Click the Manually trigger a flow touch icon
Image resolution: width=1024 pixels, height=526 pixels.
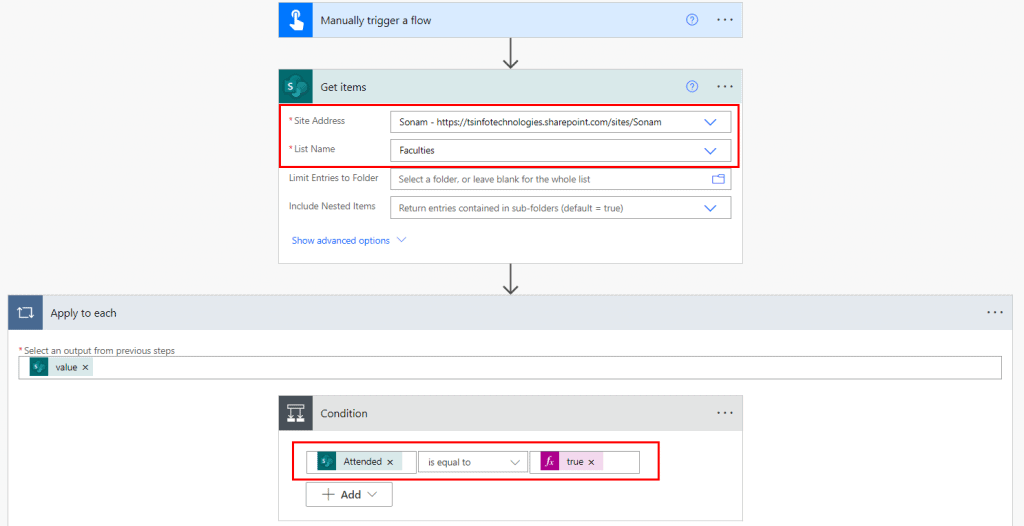point(296,20)
